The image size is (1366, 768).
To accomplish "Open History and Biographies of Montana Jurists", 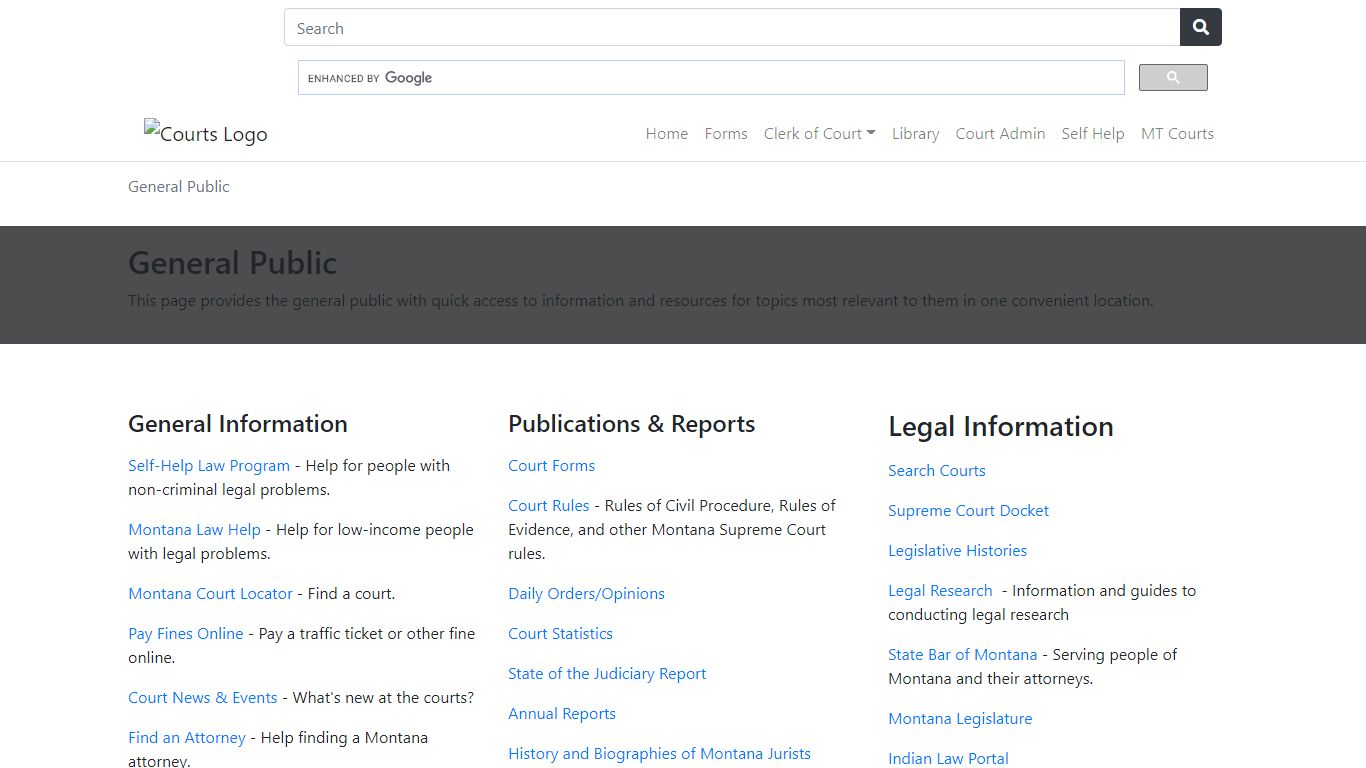I will click(x=659, y=754).
